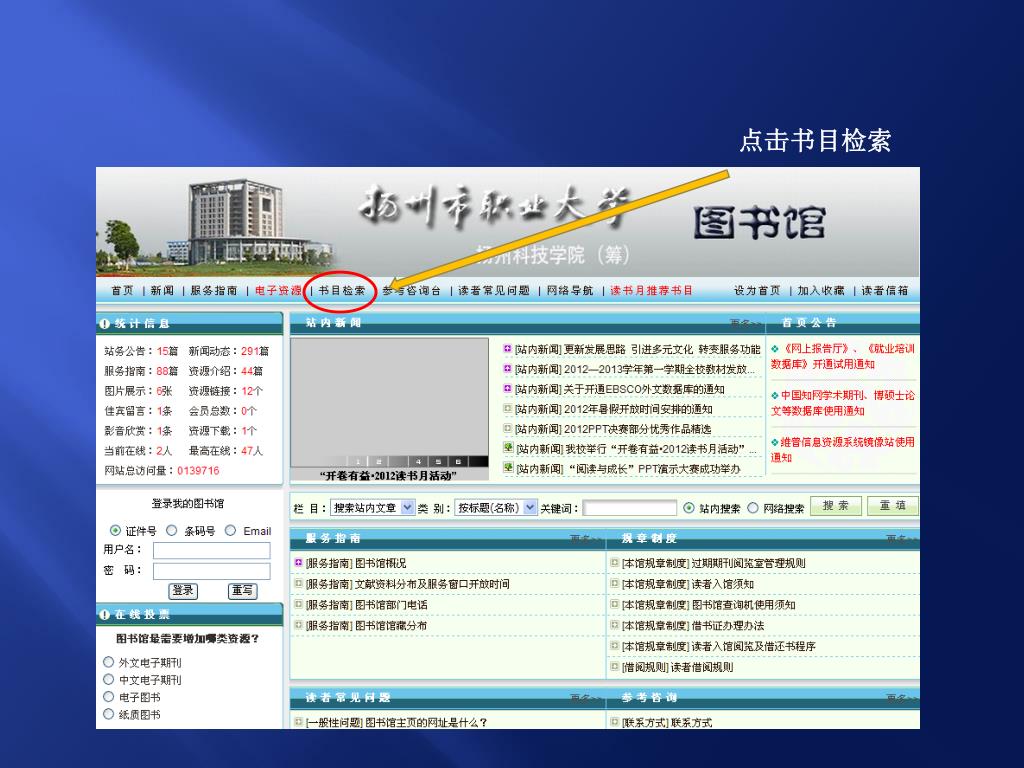Open 读者信箱 link
Screen dimensions: 1024x768
tap(884, 291)
